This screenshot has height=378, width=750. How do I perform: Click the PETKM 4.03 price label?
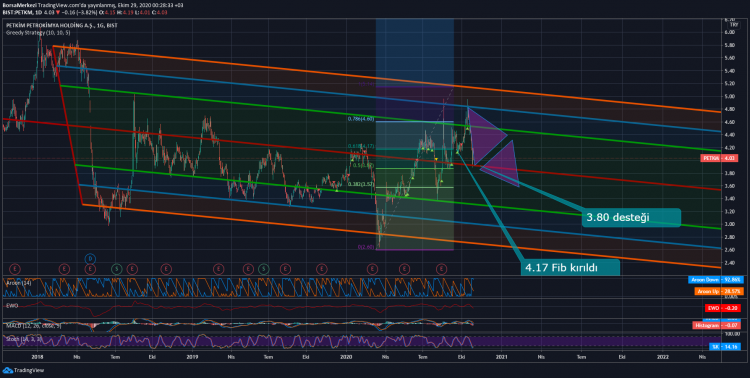(719, 158)
